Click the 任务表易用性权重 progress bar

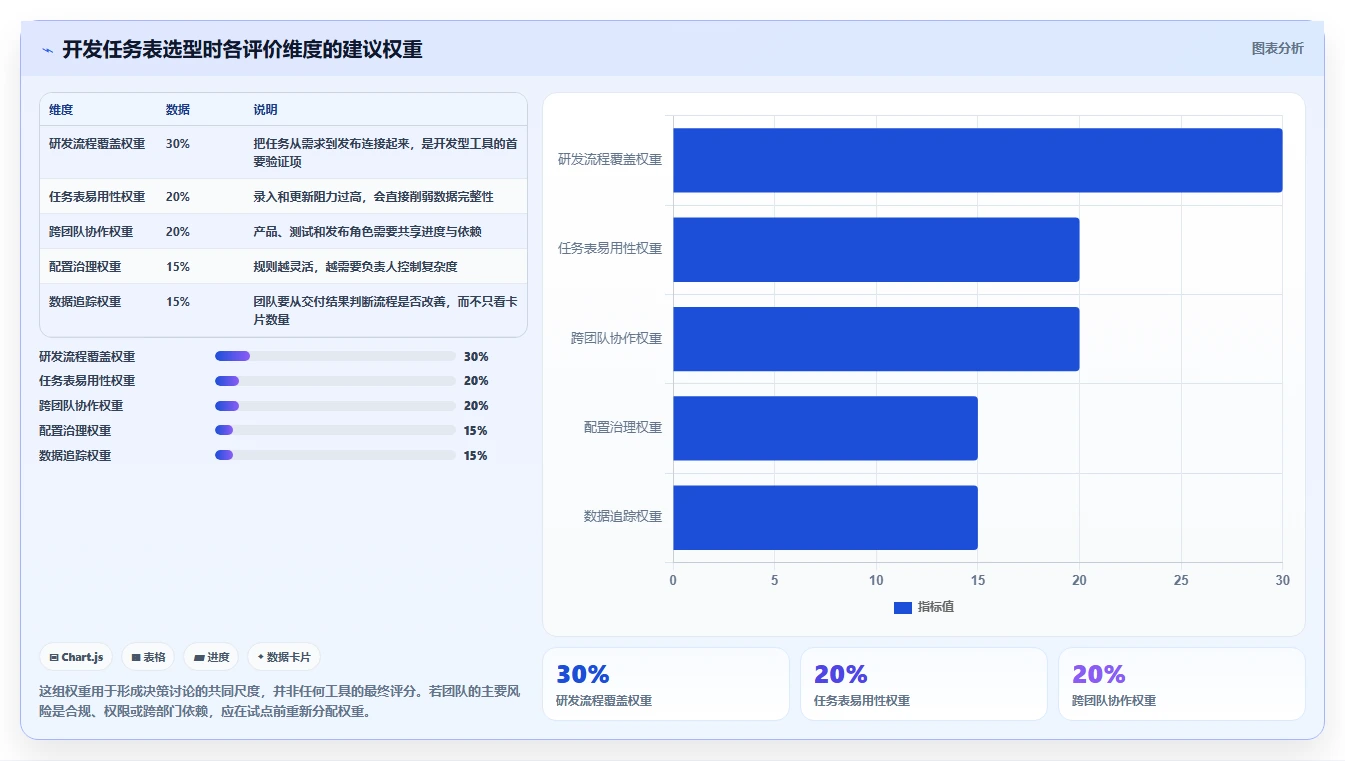pos(335,381)
